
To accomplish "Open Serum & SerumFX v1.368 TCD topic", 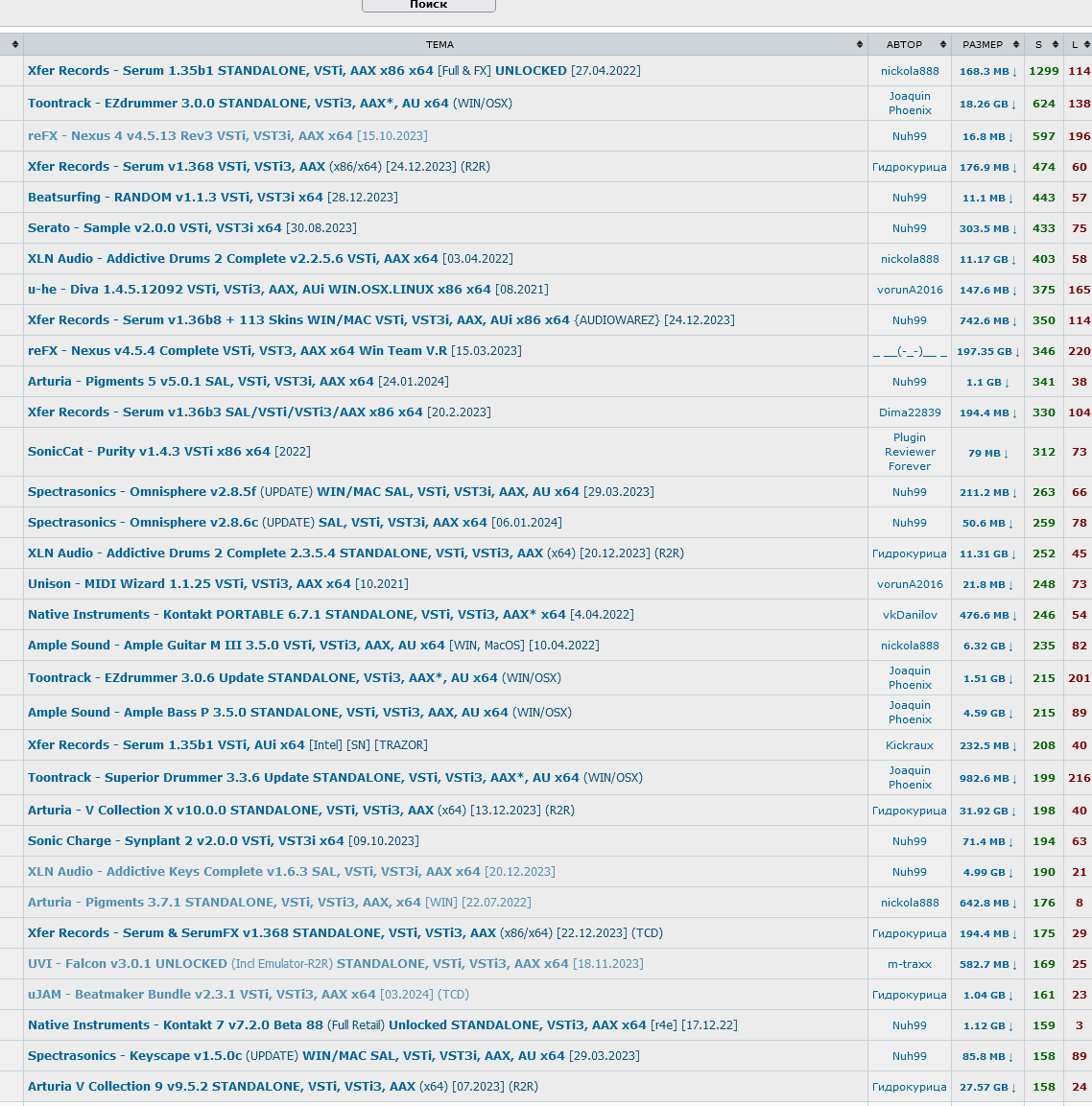I will point(344,932).
